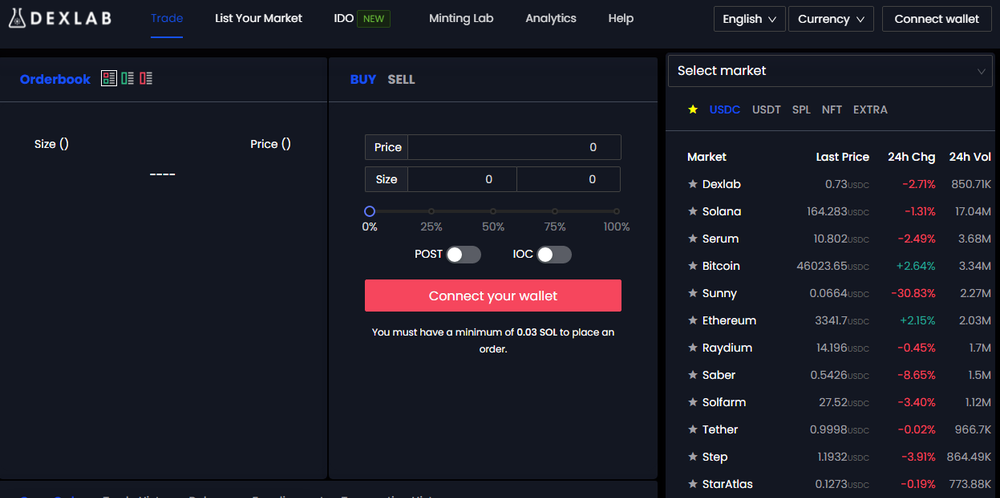
Task: Click the Size () orderbook column label
Action: [52, 144]
